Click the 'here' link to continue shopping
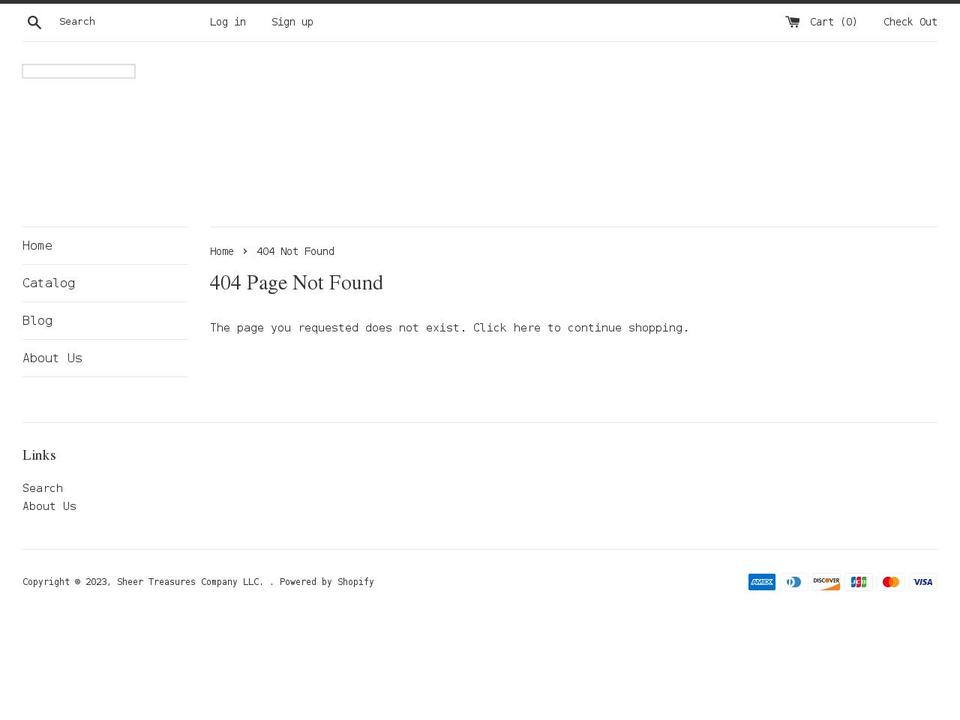This screenshot has width=960, height=720. [x=527, y=328]
